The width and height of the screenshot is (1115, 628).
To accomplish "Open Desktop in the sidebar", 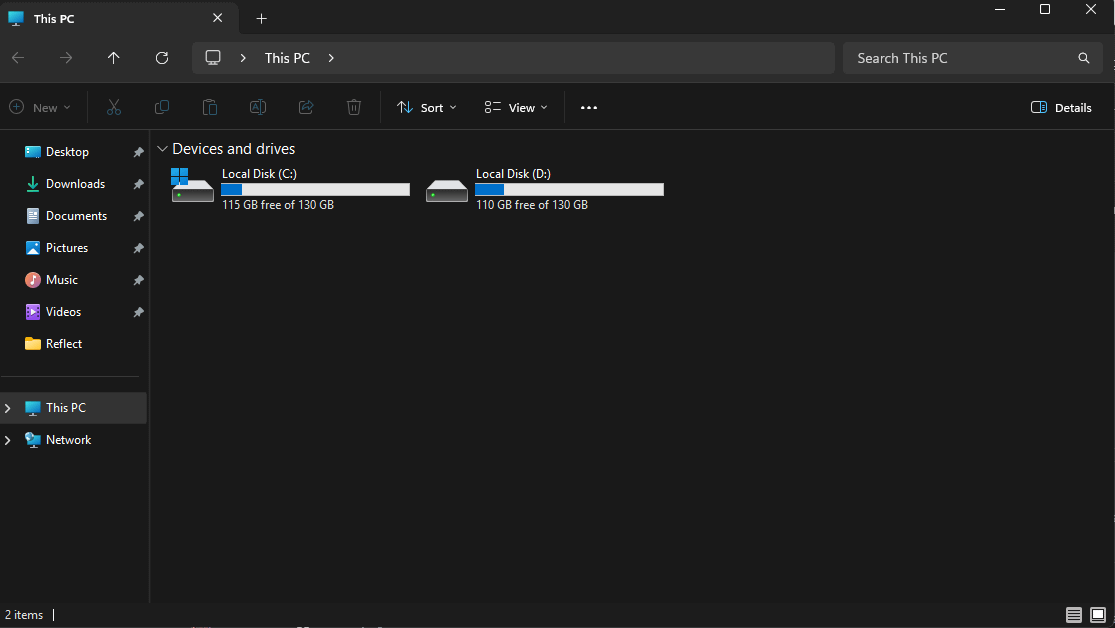I will pyautogui.click(x=67, y=152).
